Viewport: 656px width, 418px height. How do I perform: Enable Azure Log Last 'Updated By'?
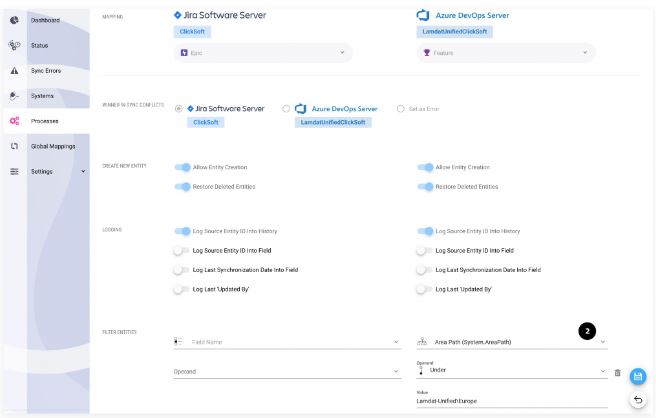coord(424,289)
